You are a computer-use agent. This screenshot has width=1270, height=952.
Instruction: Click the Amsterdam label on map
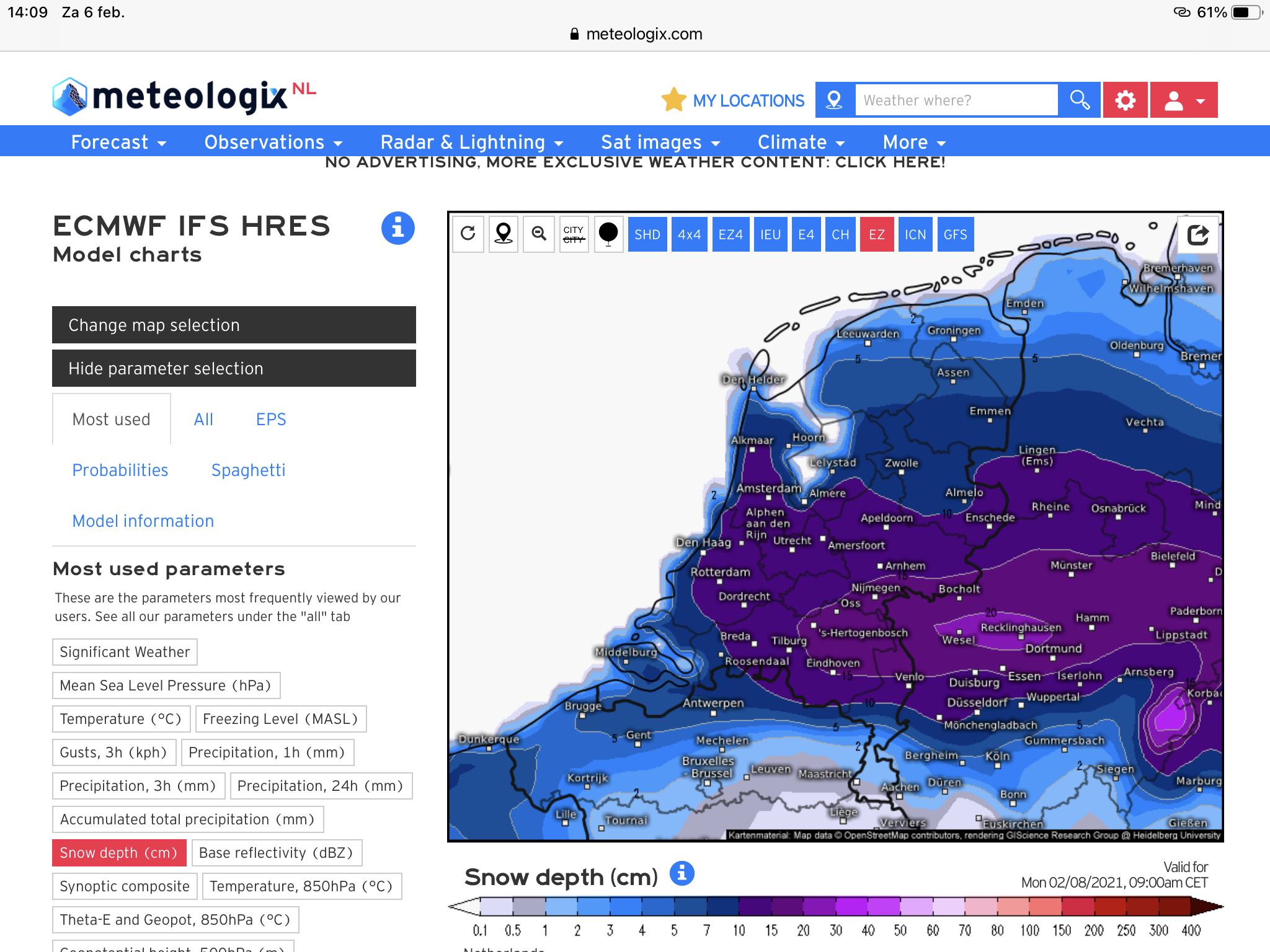pos(769,488)
